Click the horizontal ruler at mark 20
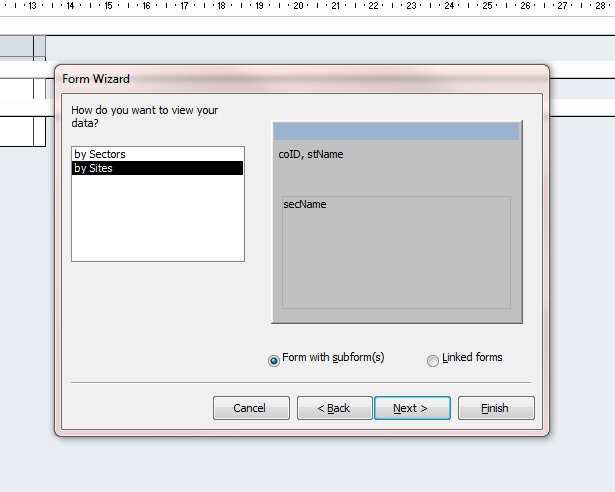 pos(298,6)
